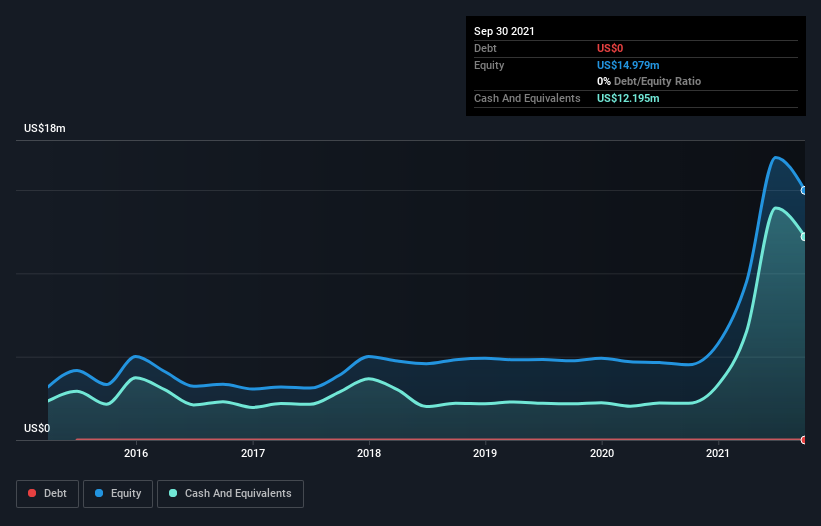Click the 2016 x-axis label
Screen dimensions: 821x526
[136, 453]
